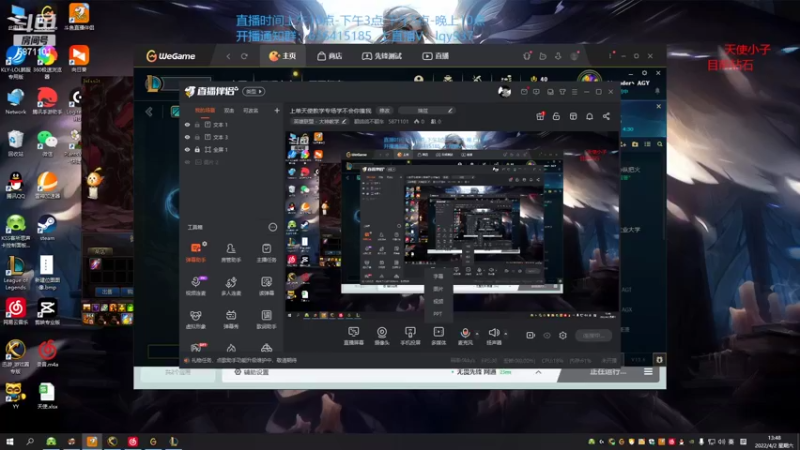Select the 文本 1 layer row
The height and width of the screenshot is (450, 800).
[x=232, y=124]
